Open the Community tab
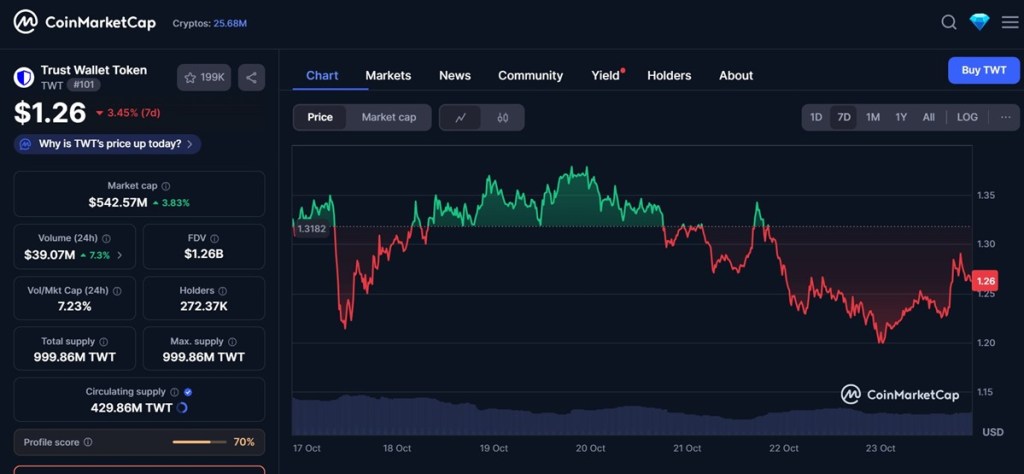The width and height of the screenshot is (1024, 474). click(x=530, y=76)
